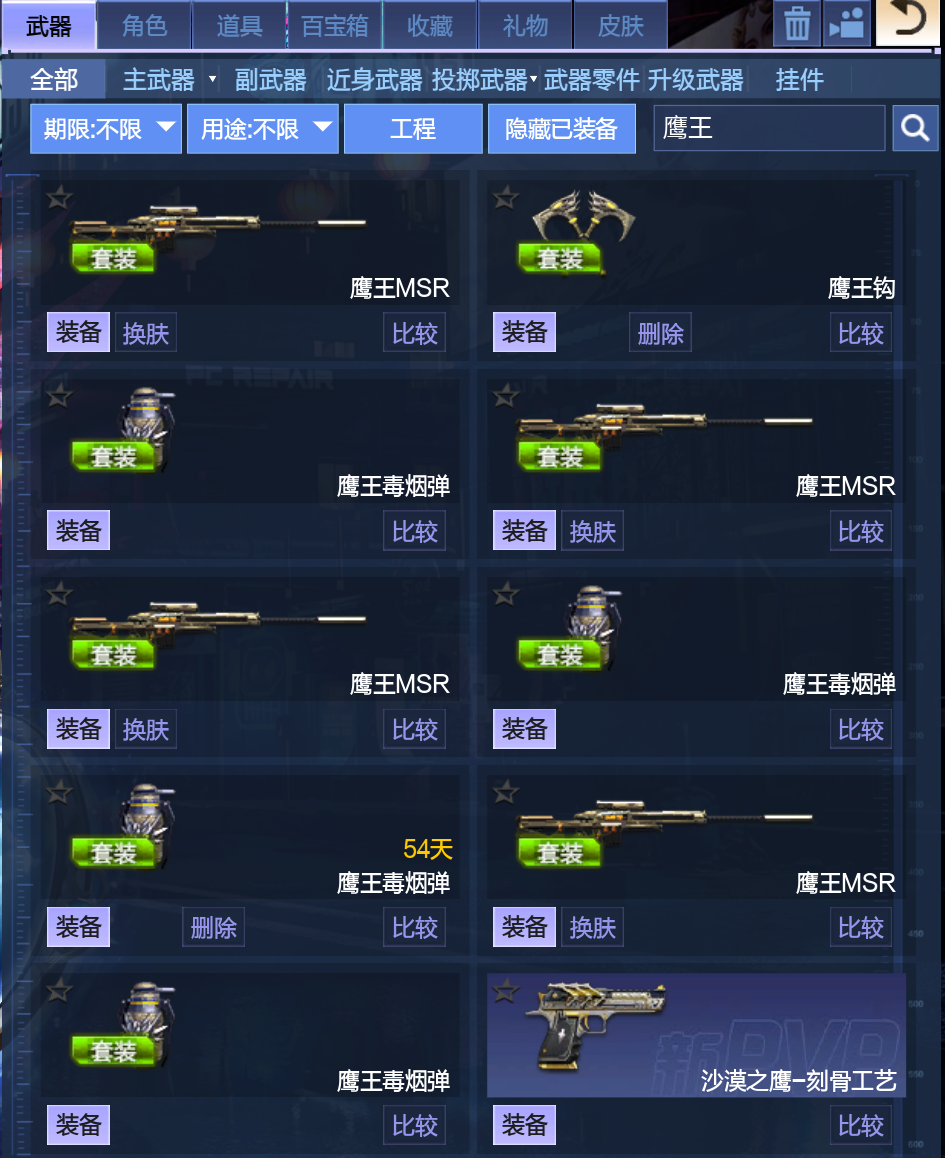The height and width of the screenshot is (1158, 945).
Task: Toggle favorite star on 鹰王钩
Action: [506, 198]
